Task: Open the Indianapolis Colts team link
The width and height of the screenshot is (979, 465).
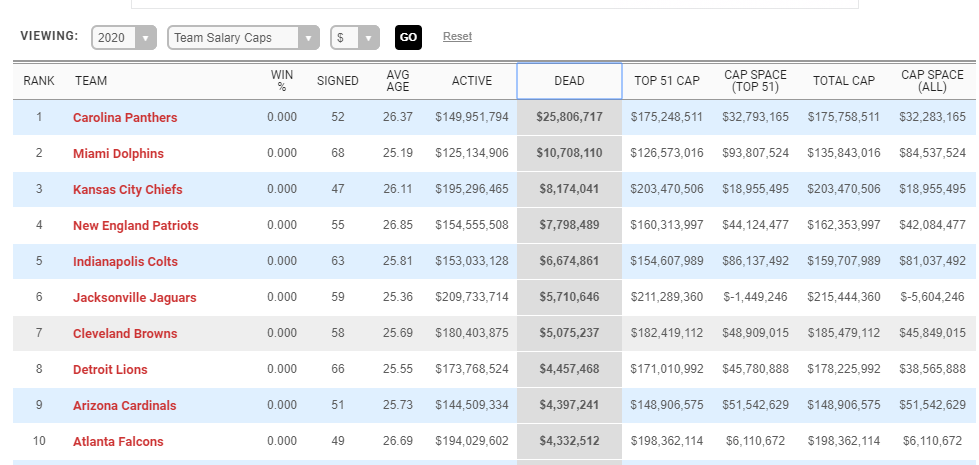Action: click(125, 262)
